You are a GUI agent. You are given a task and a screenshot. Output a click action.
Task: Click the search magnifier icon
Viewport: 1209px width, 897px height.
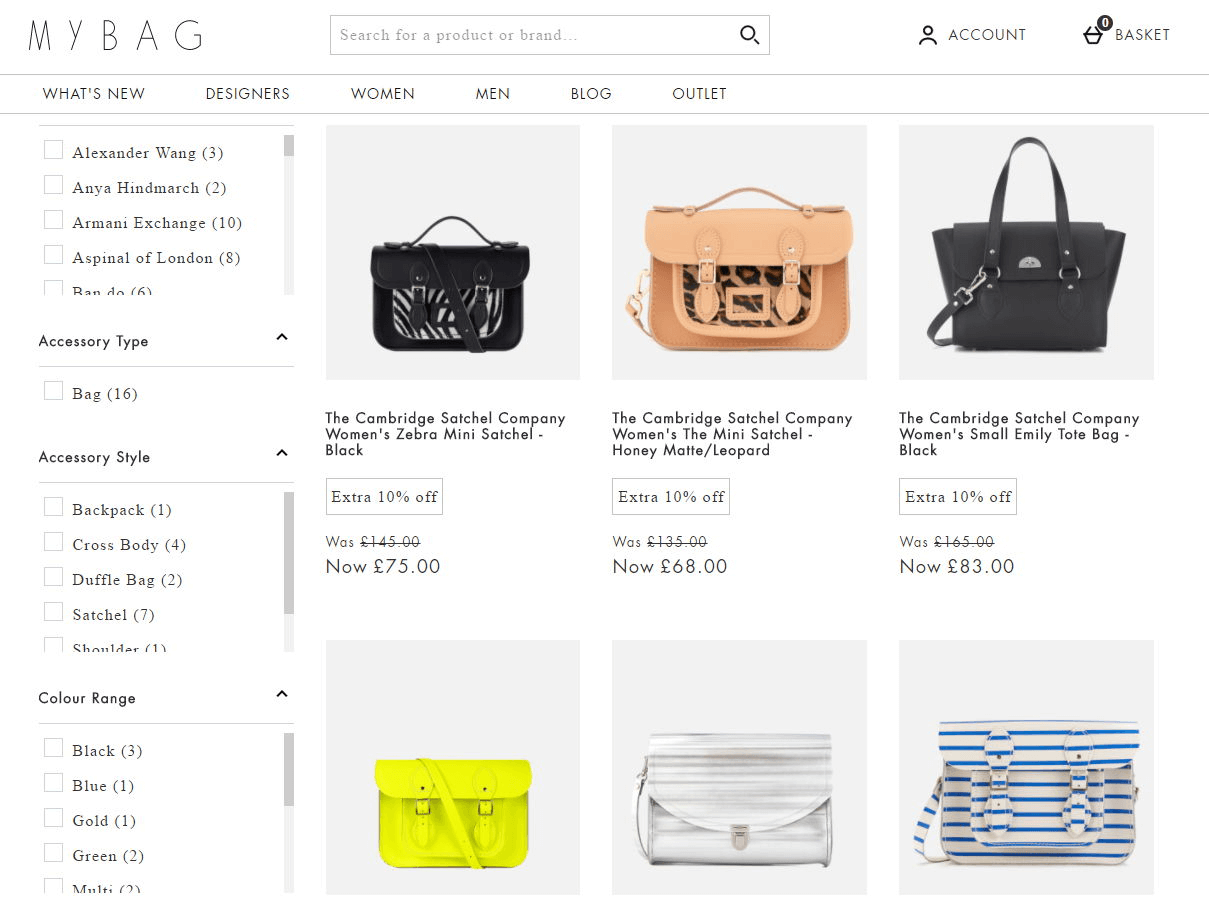tap(749, 35)
